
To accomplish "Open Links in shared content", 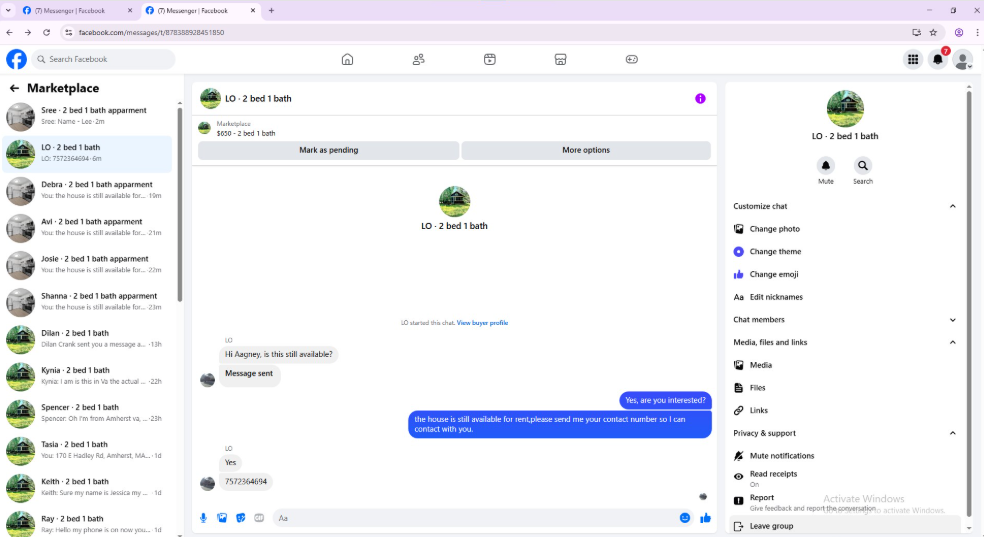I will pos(845,410).
